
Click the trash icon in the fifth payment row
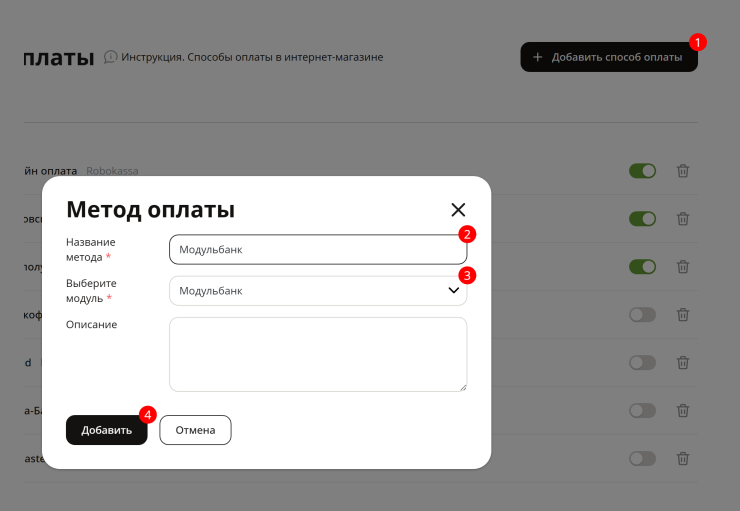(683, 362)
